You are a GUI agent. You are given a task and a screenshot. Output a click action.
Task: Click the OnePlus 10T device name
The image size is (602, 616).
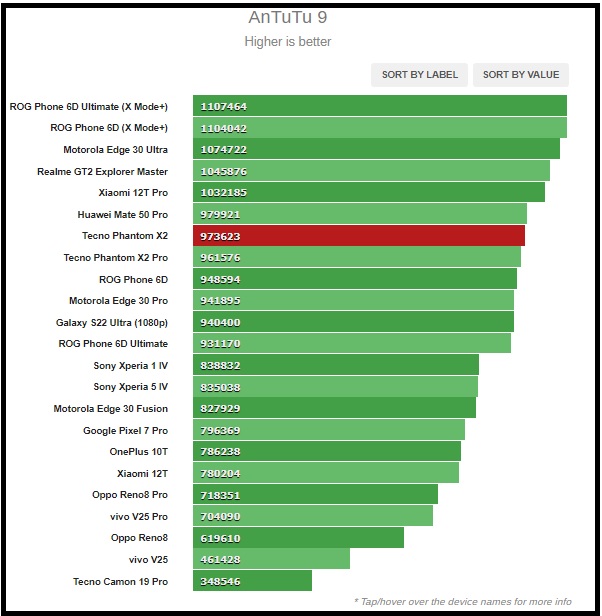tap(138, 452)
